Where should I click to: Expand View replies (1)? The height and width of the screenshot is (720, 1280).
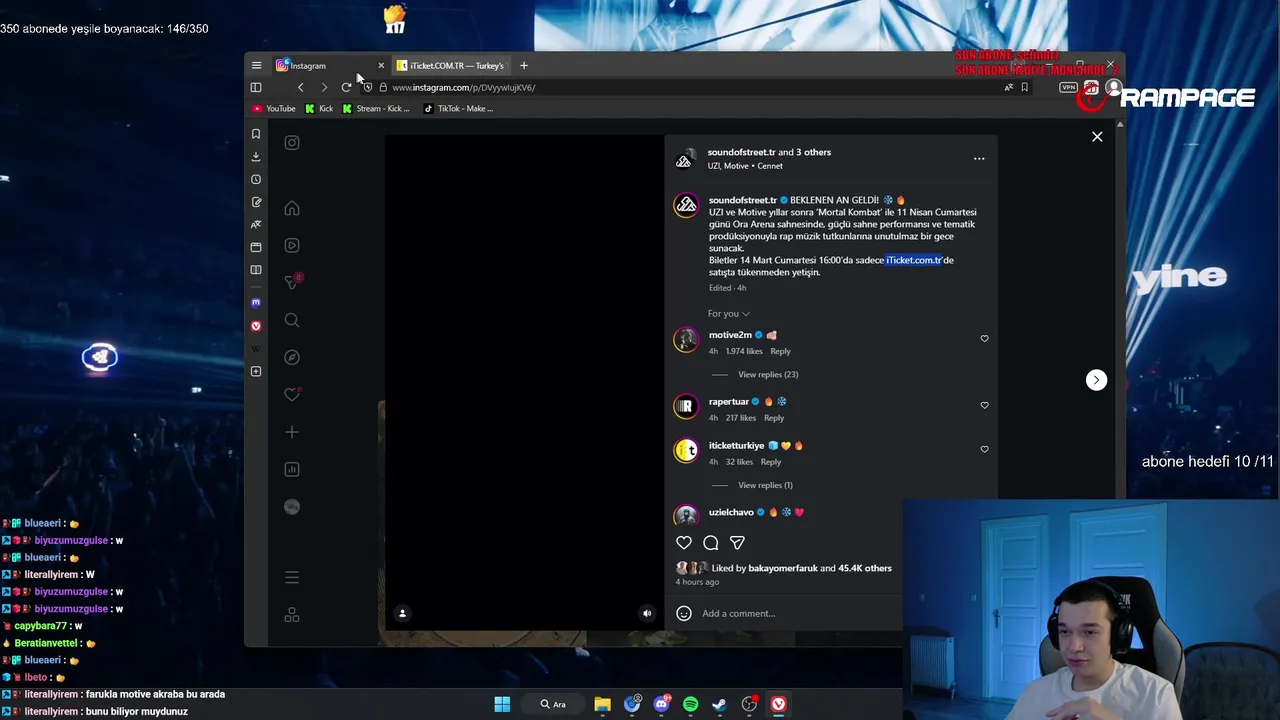click(765, 486)
